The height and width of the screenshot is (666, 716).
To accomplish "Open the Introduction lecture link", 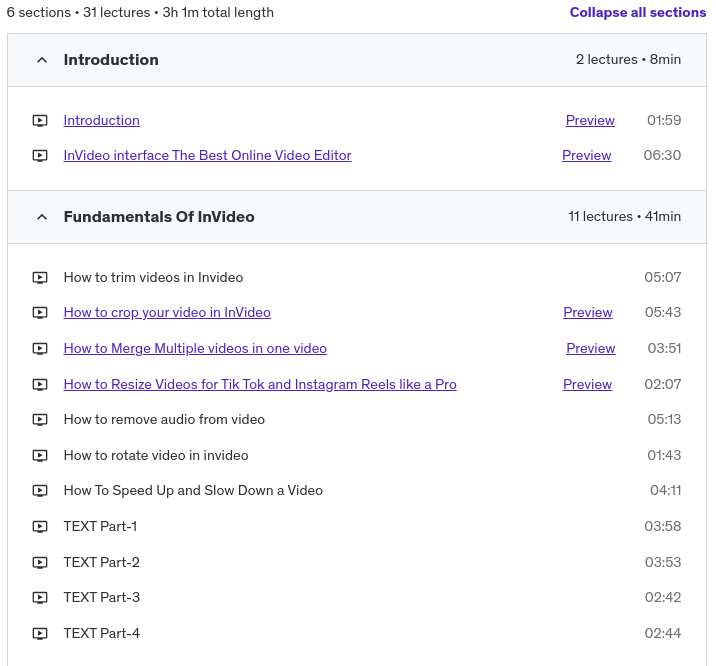I will pos(101,121).
